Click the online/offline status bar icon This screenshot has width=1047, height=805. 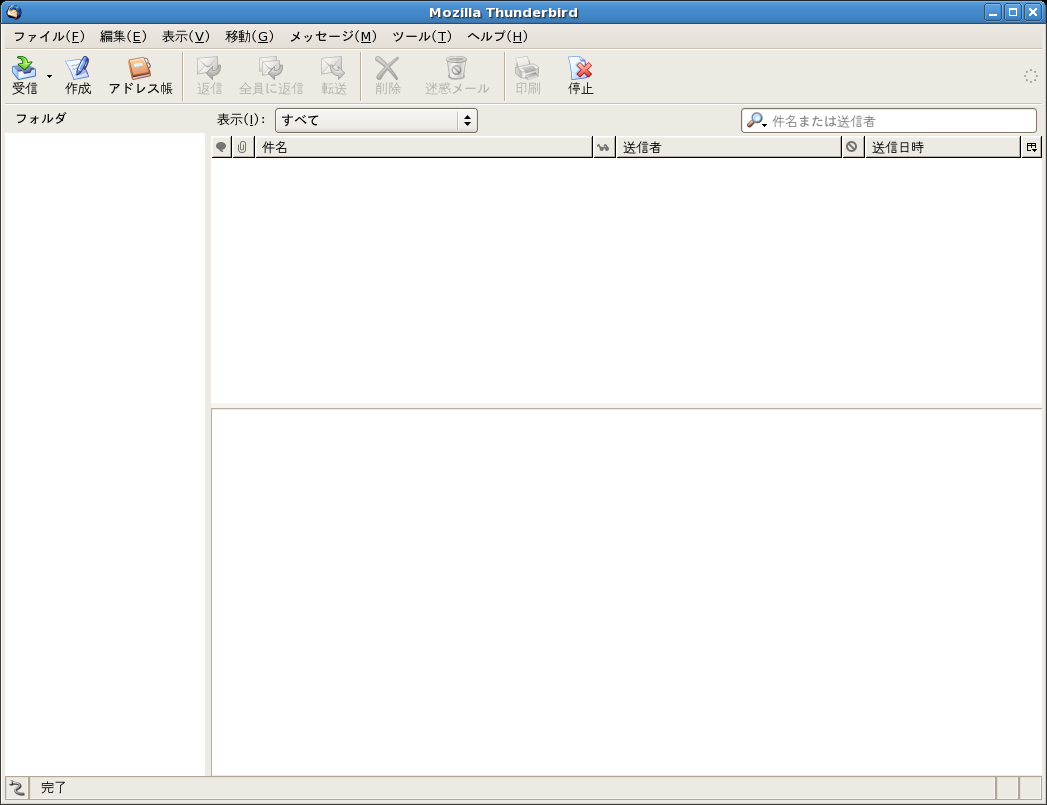tap(17, 788)
